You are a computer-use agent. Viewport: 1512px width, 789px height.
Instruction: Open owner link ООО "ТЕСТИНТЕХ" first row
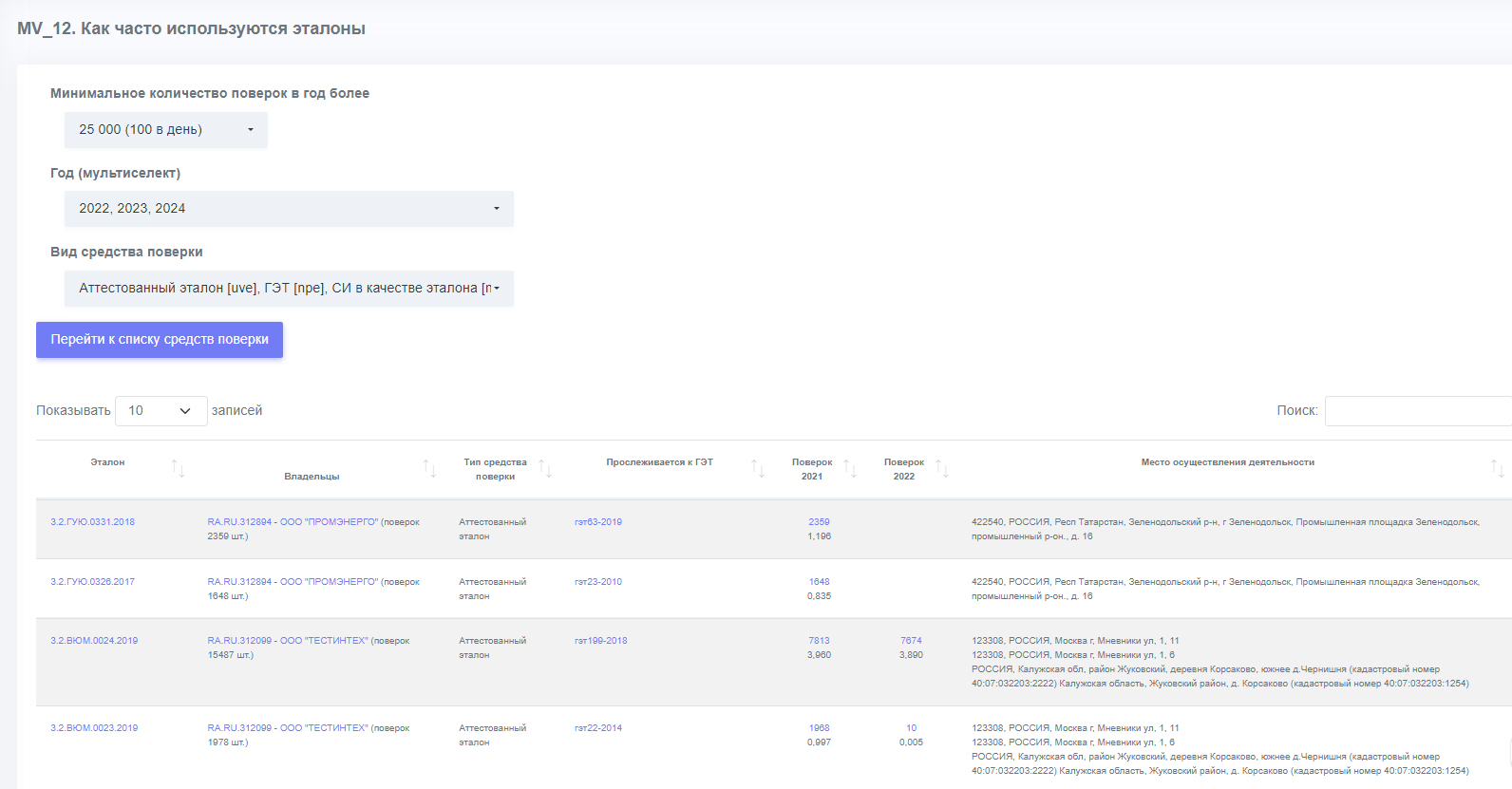pyautogui.click(x=288, y=641)
